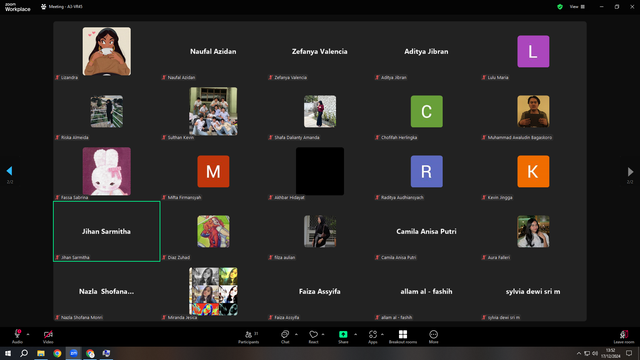This screenshot has height=360, width=640.
Task: Select Sulthan Kevin's group photo tile
Action: pos(213,111)
